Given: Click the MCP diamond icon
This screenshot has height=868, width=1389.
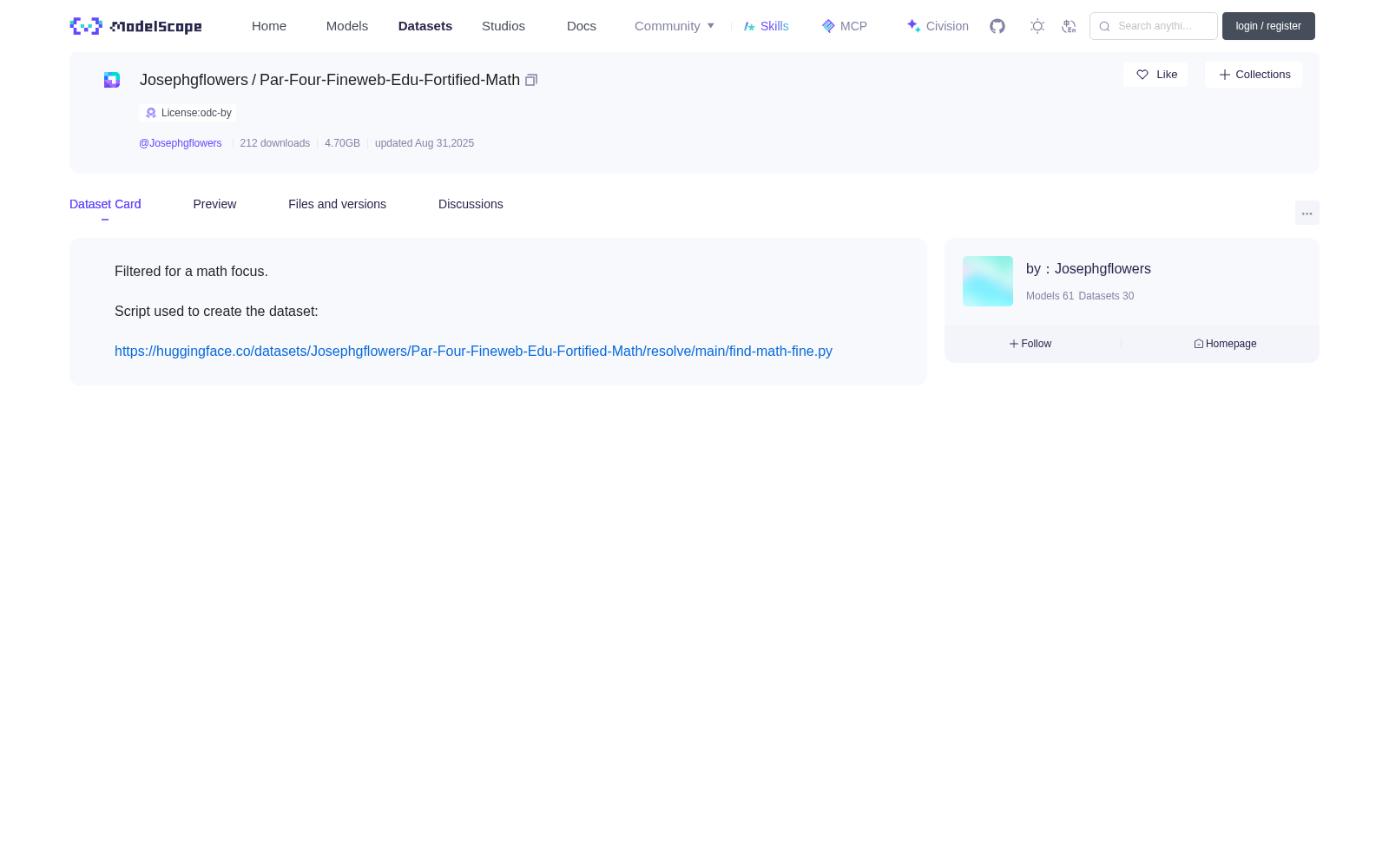Looking at the screenshot, I should coord(828,26).
